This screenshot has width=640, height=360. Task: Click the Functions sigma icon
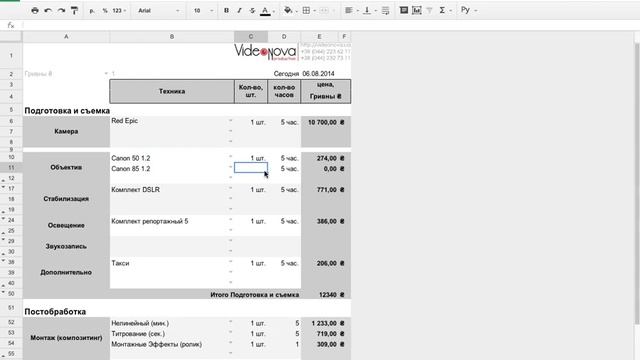click(442, 11)
